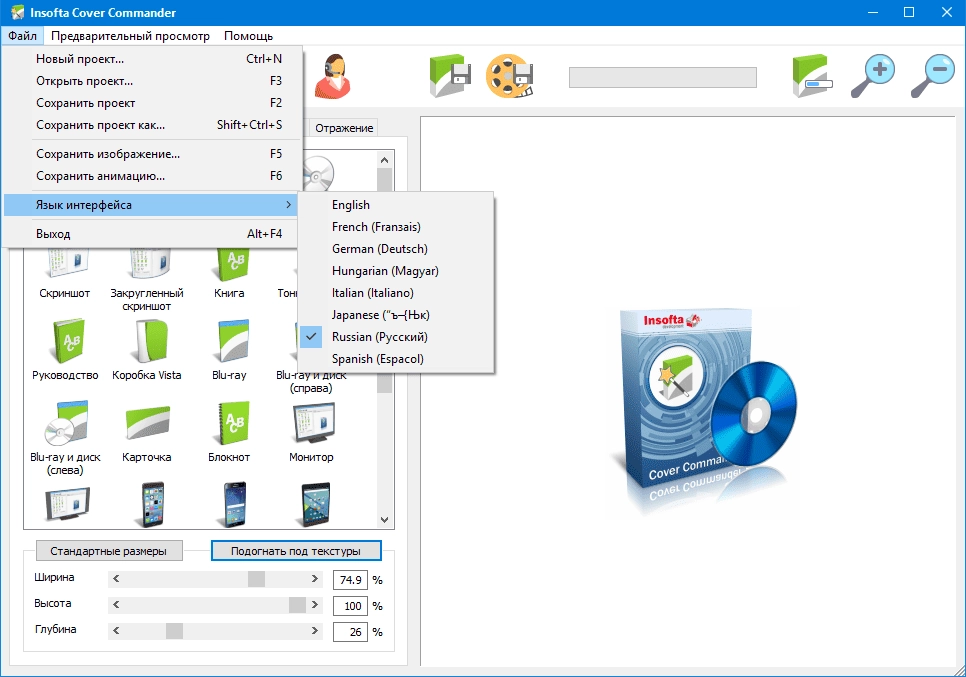Screen dimensions: 966x677
Task: Open the Файл menu
Action: point(22,36)
